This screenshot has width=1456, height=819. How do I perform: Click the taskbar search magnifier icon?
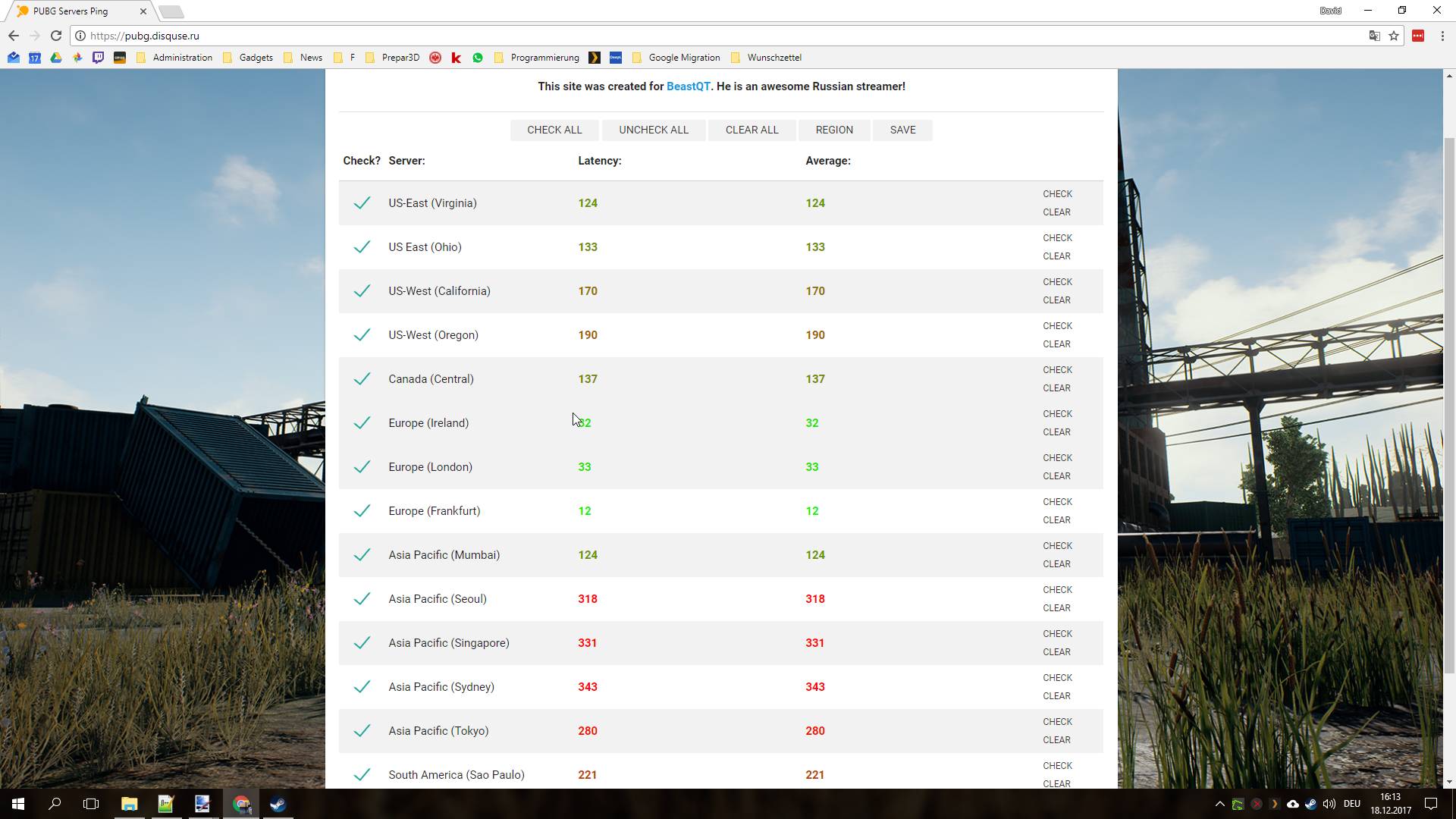pyautogui.click(x=55, y=804)
